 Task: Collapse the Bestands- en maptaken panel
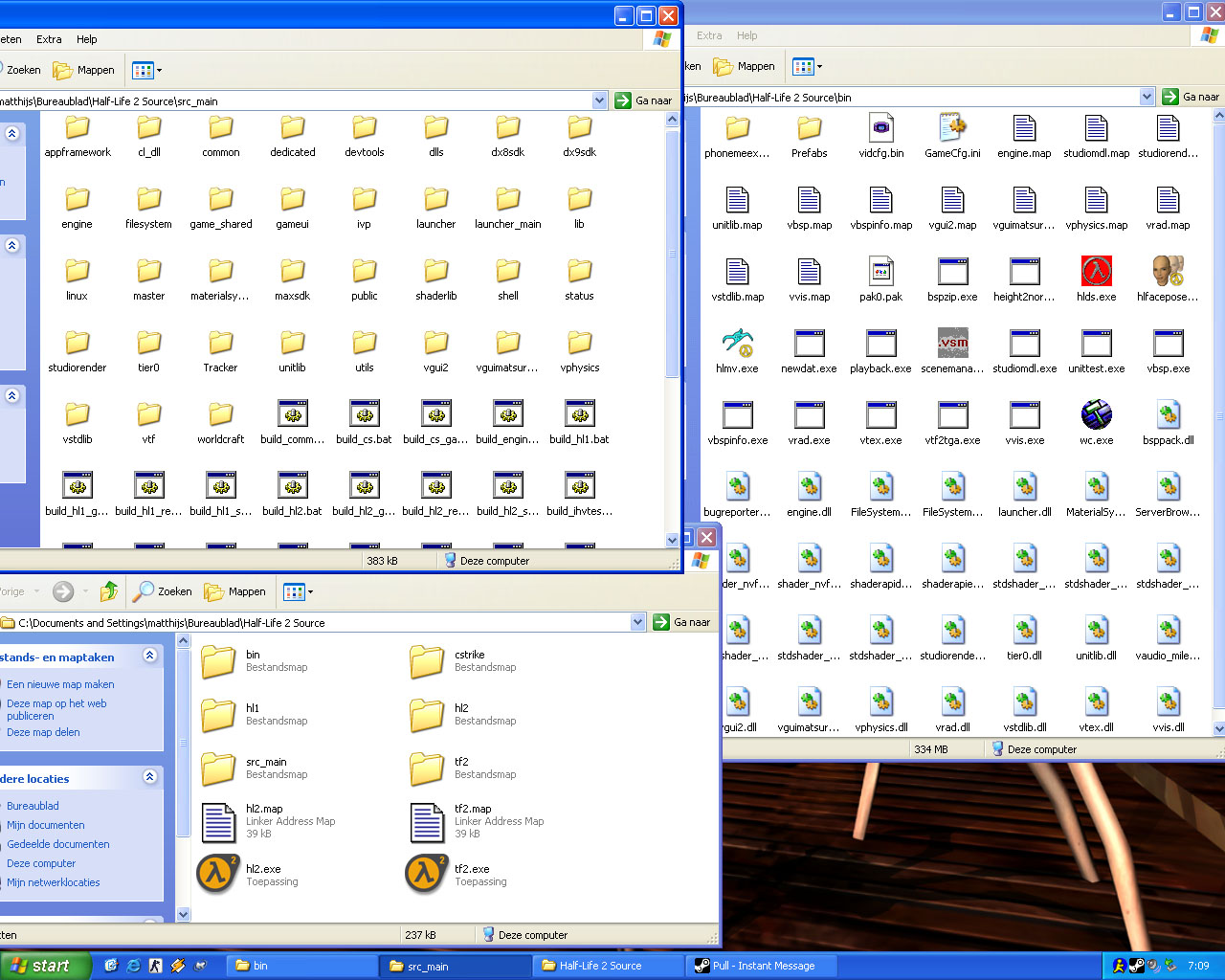(x=149, y=656)
